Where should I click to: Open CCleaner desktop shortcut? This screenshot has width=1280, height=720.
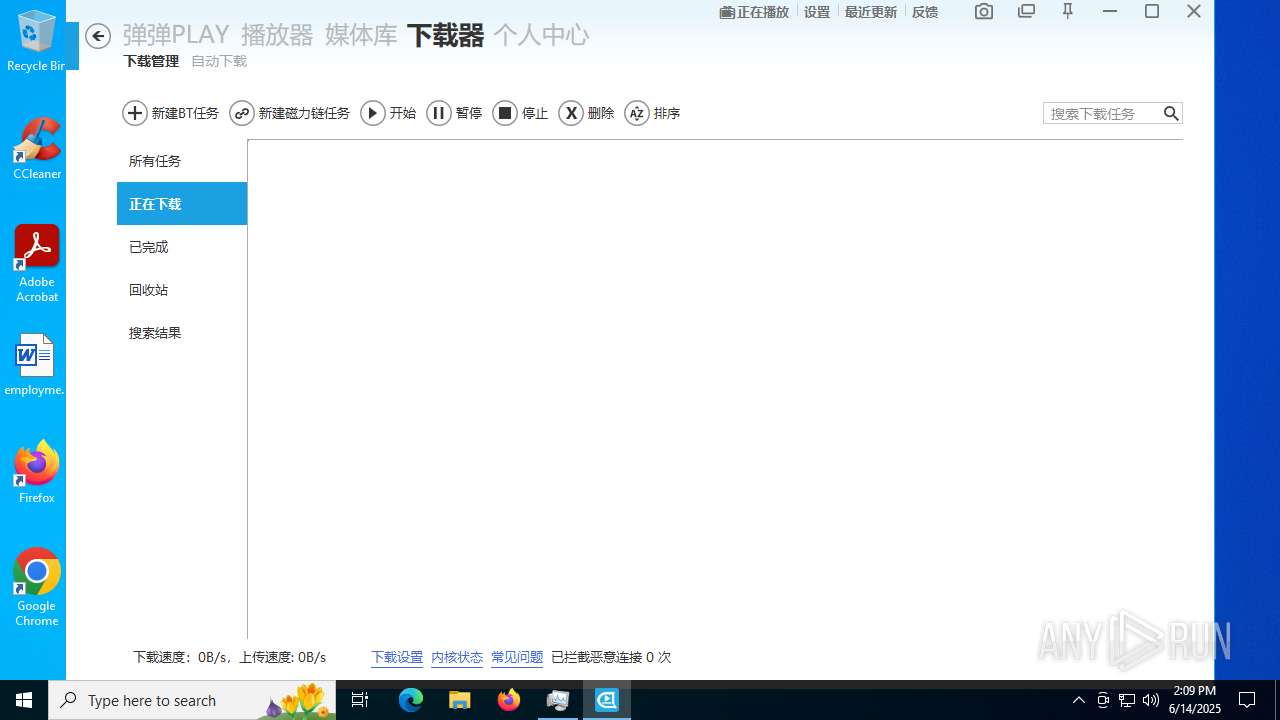[x=37, y=149]
